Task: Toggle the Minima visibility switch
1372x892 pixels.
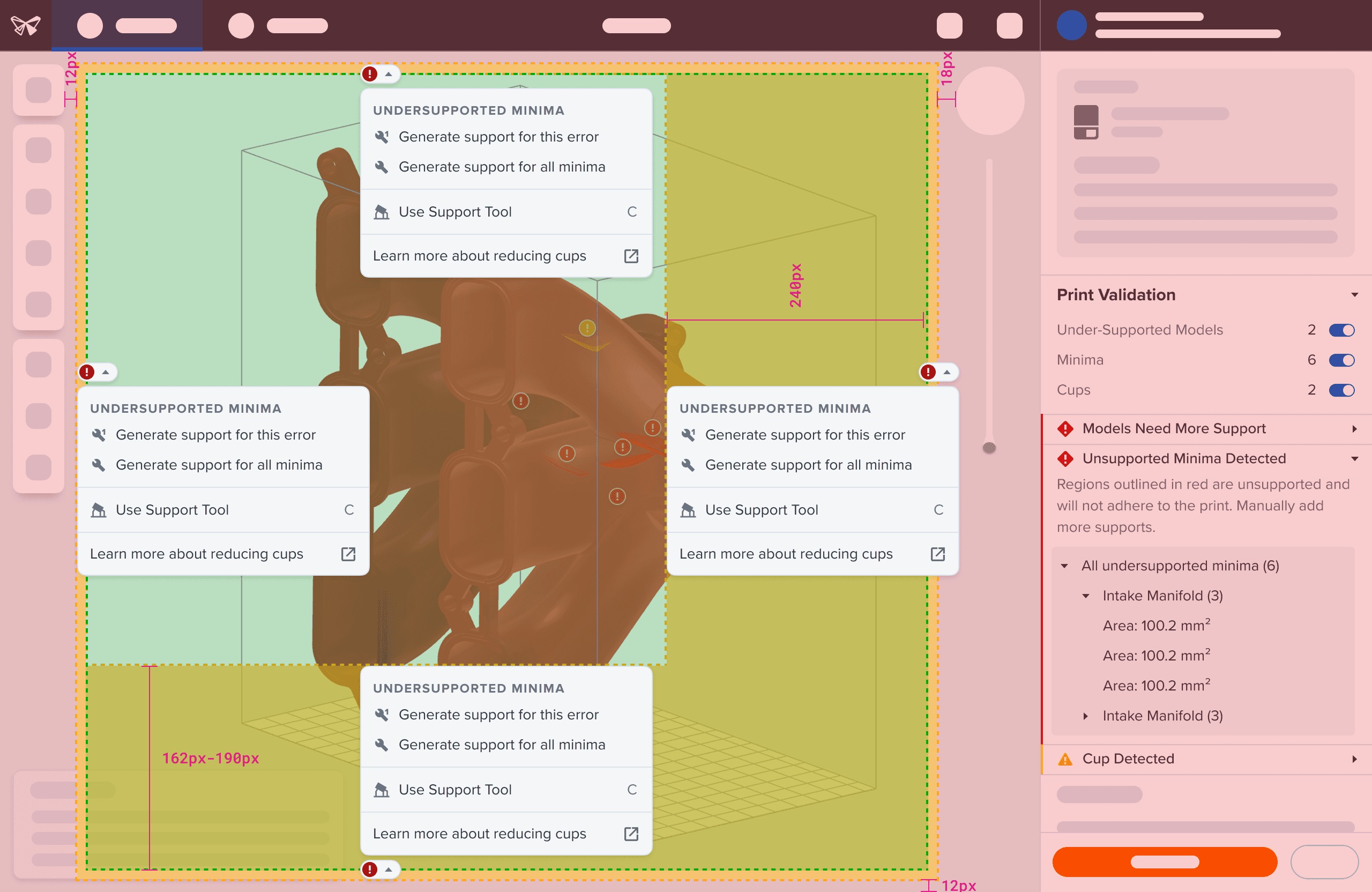Action: point(1341,360)
